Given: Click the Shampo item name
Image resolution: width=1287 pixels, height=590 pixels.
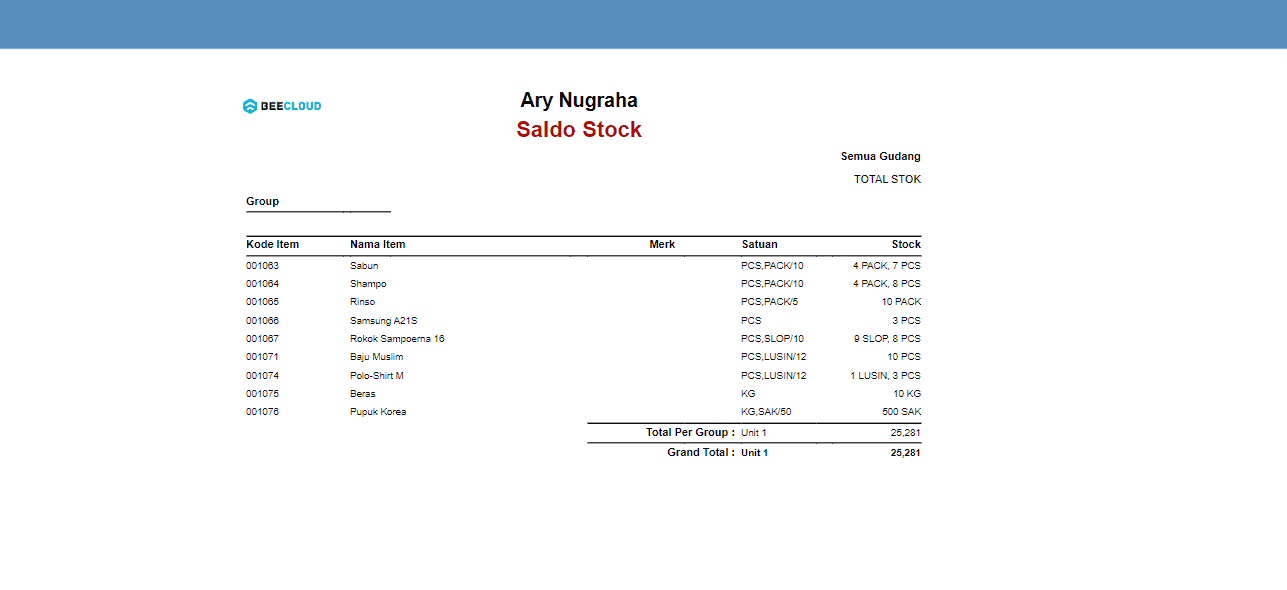Looking at the screenshot, I should pos(368,284).
